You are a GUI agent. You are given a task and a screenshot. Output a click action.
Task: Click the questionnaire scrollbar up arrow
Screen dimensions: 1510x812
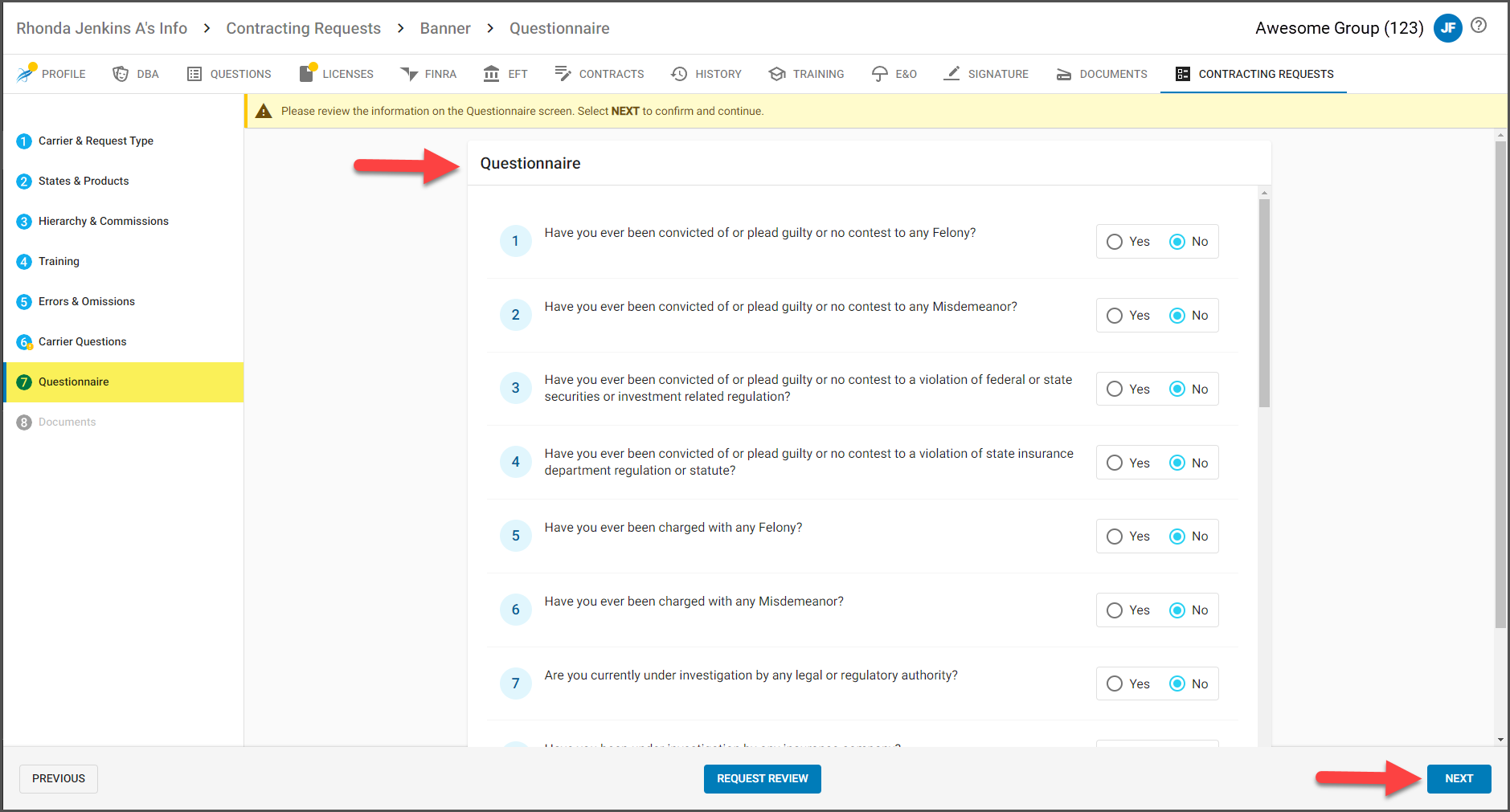click(1264, 193)
